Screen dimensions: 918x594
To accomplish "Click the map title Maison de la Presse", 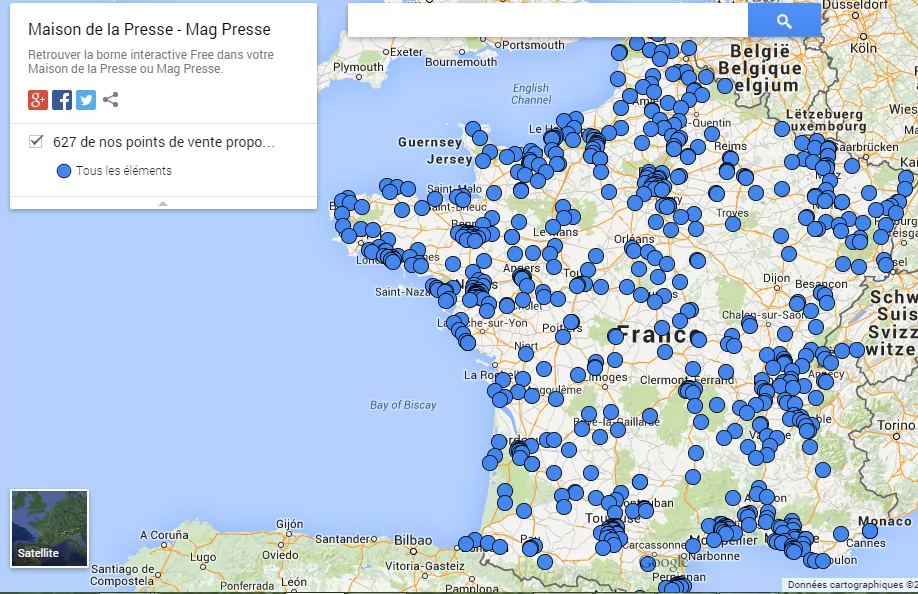I will pos(149,30).
